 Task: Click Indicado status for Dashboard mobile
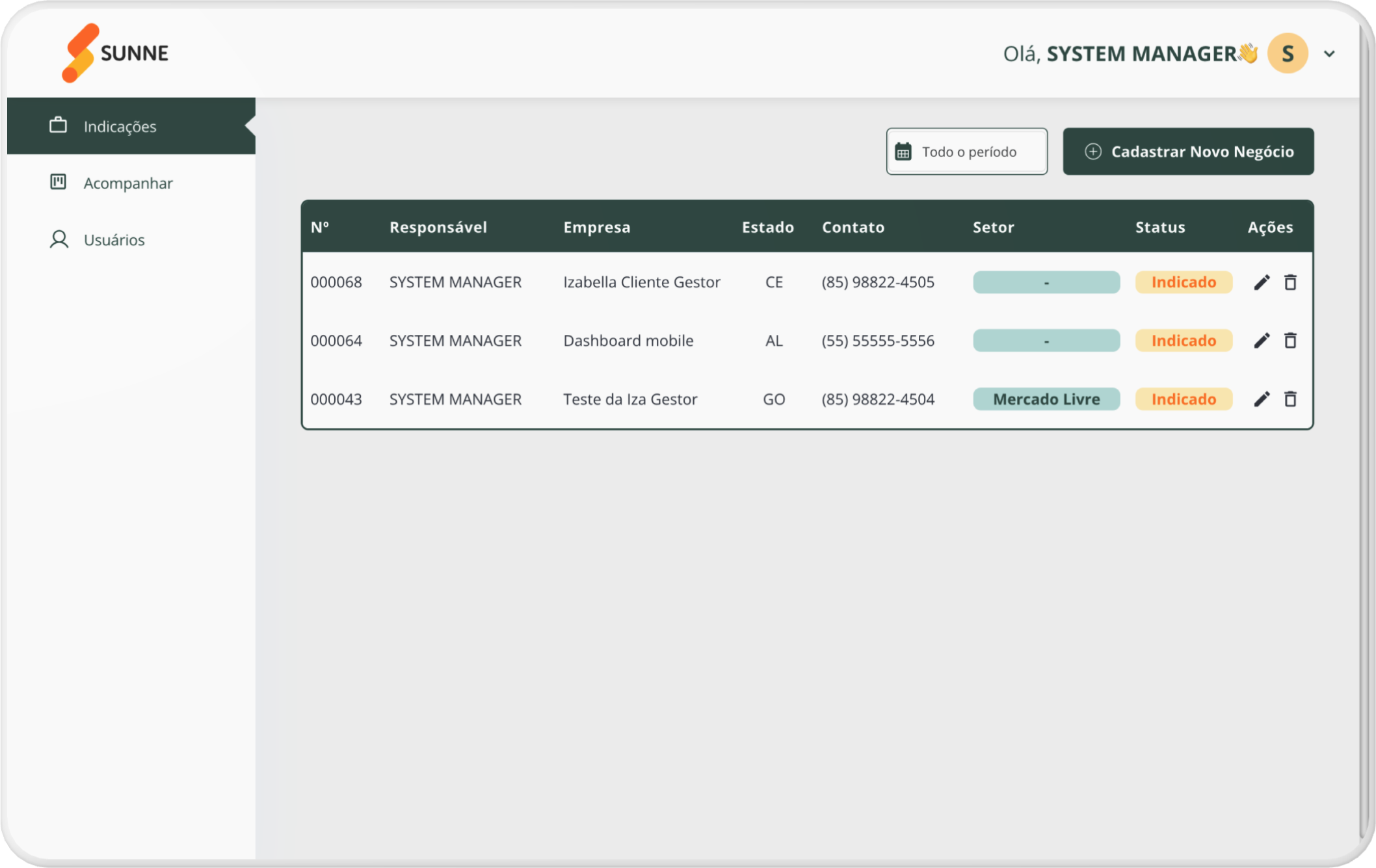point(1184,341)
